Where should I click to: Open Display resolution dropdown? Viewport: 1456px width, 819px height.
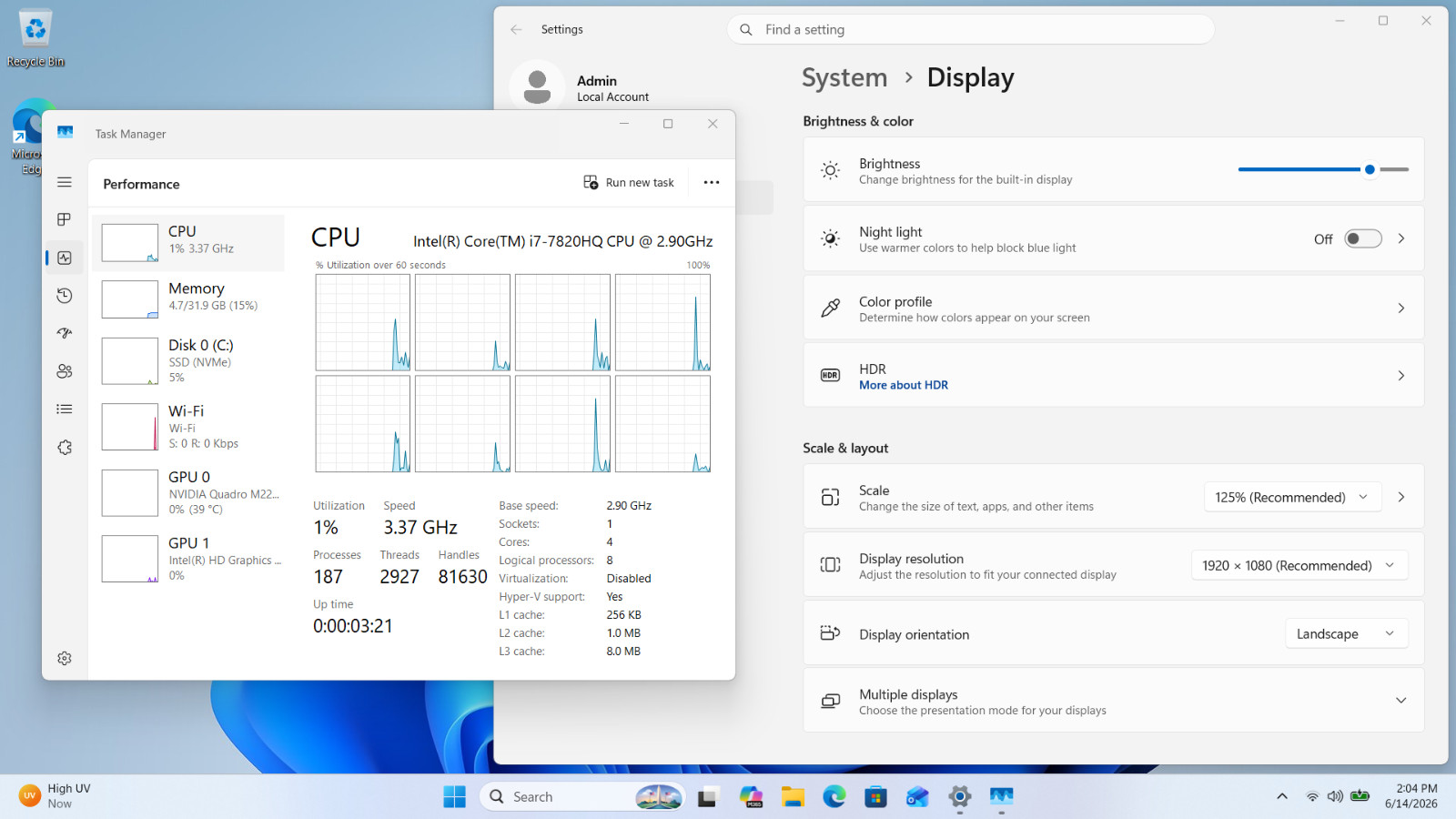click(x=1299, y=565)
